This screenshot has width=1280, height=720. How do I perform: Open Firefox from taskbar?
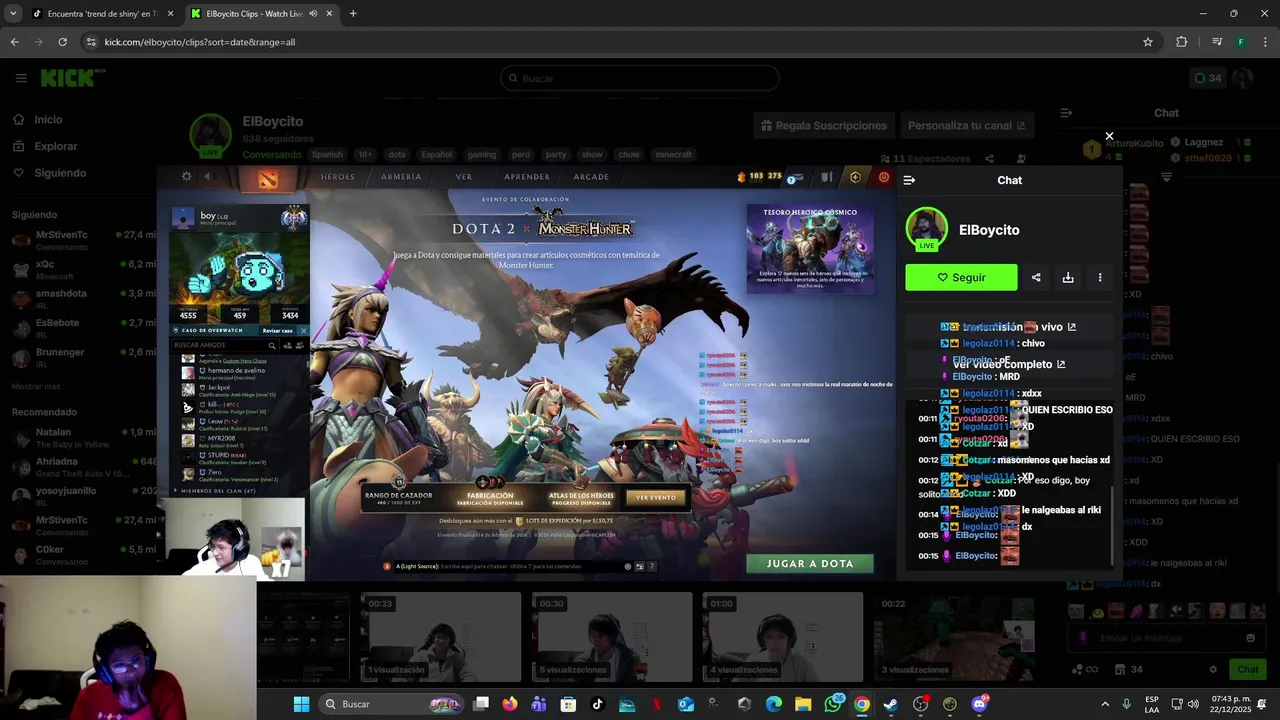click(510, 704)
